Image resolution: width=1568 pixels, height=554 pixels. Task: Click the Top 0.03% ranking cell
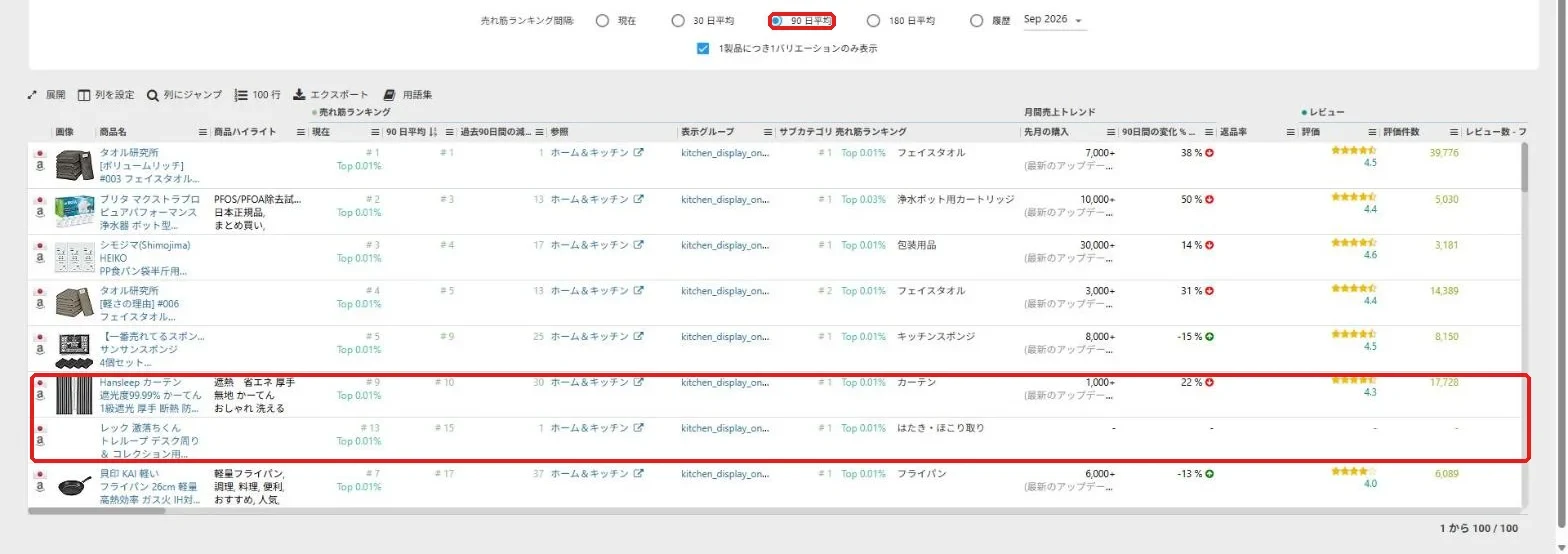[x=864, y=199]
